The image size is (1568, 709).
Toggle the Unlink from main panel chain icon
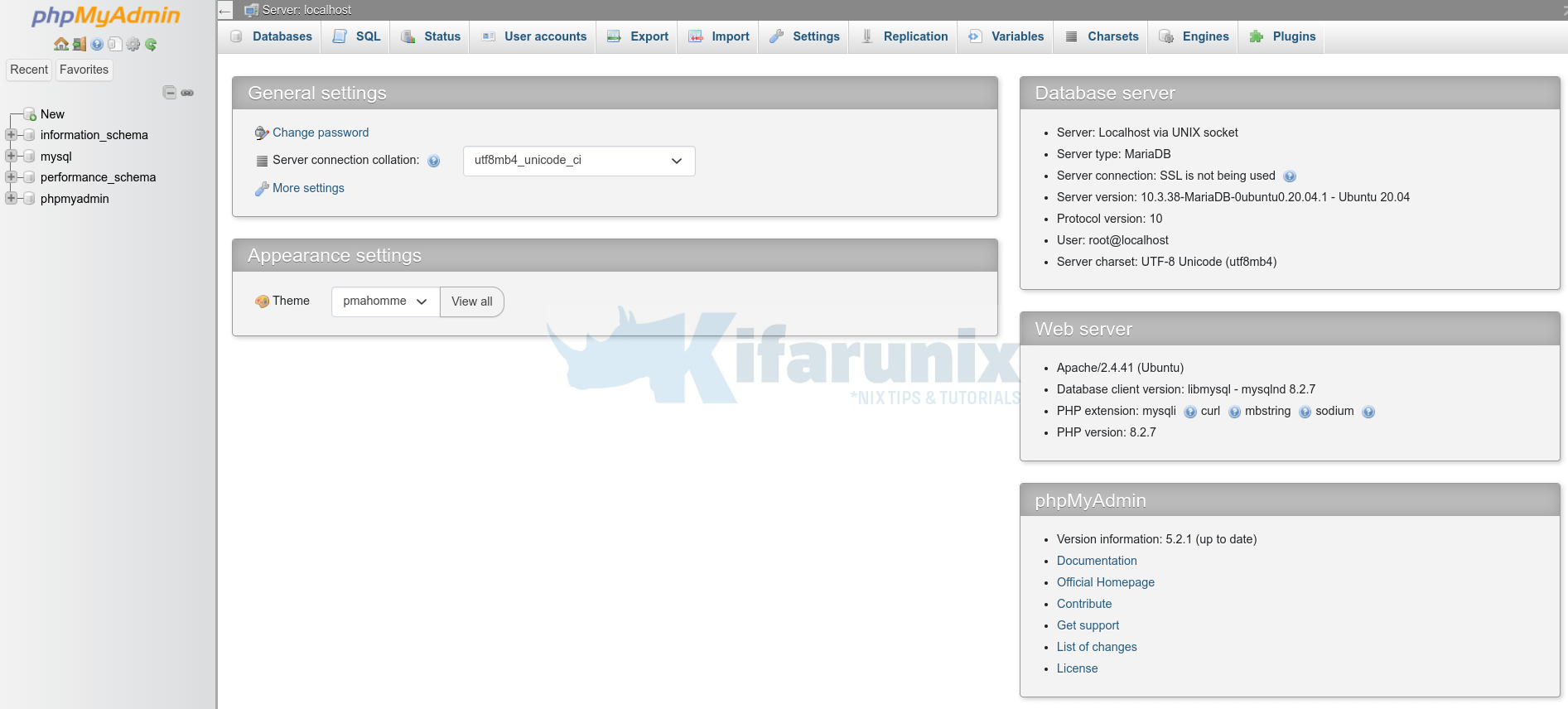pos(187,93)
